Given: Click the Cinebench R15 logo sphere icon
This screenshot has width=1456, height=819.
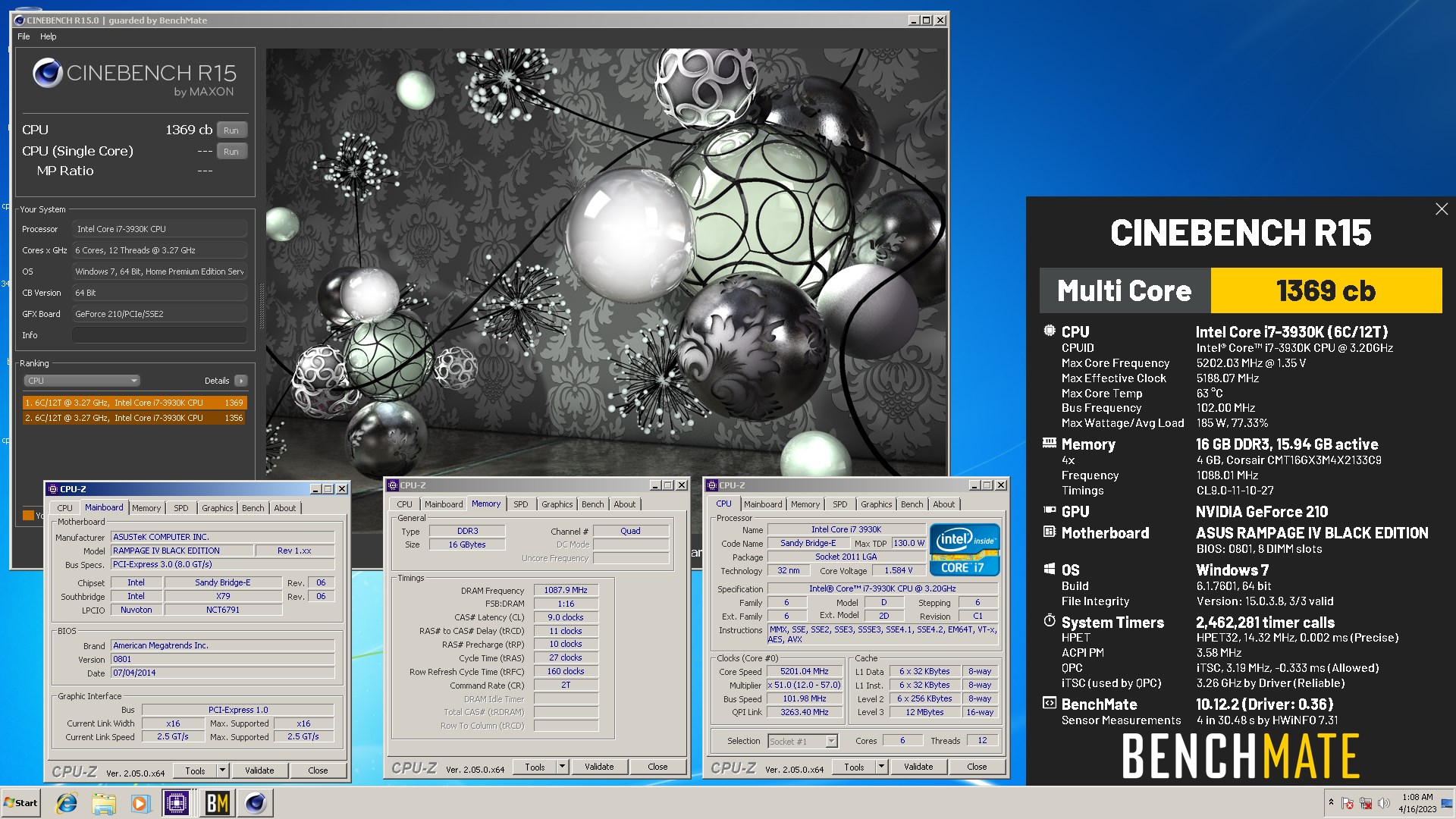Looking at the screenshot, I should [47, 74].
